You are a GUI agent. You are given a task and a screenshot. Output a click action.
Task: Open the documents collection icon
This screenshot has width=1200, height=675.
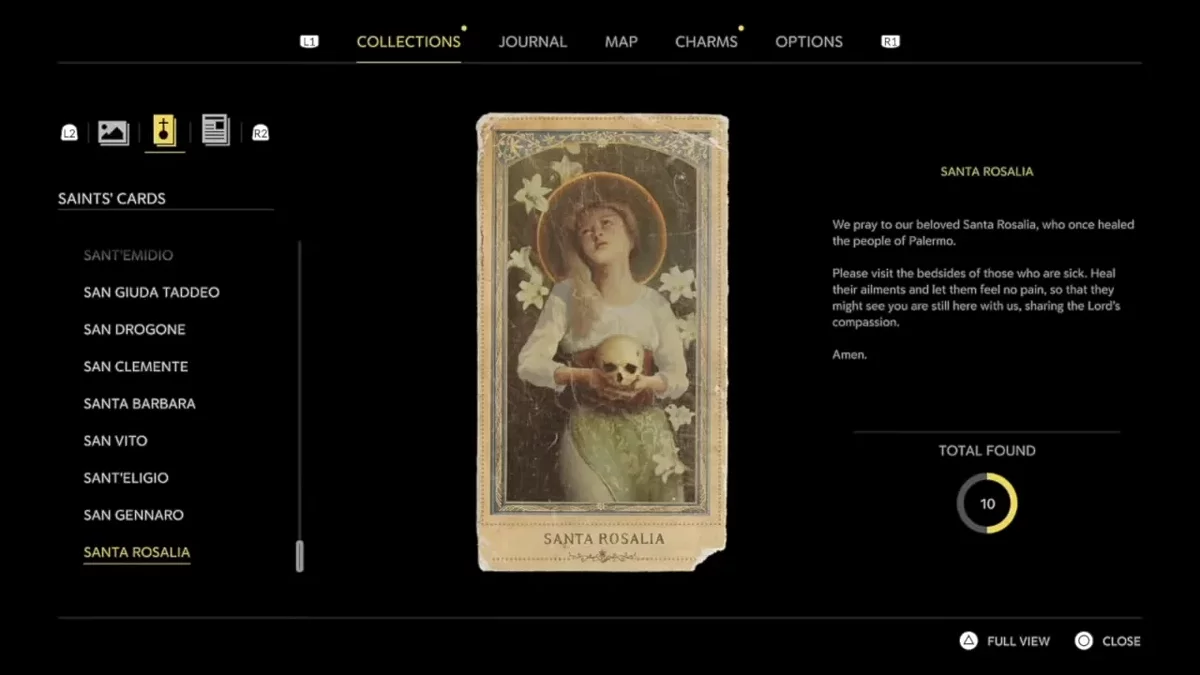click(x=215, y=130)
